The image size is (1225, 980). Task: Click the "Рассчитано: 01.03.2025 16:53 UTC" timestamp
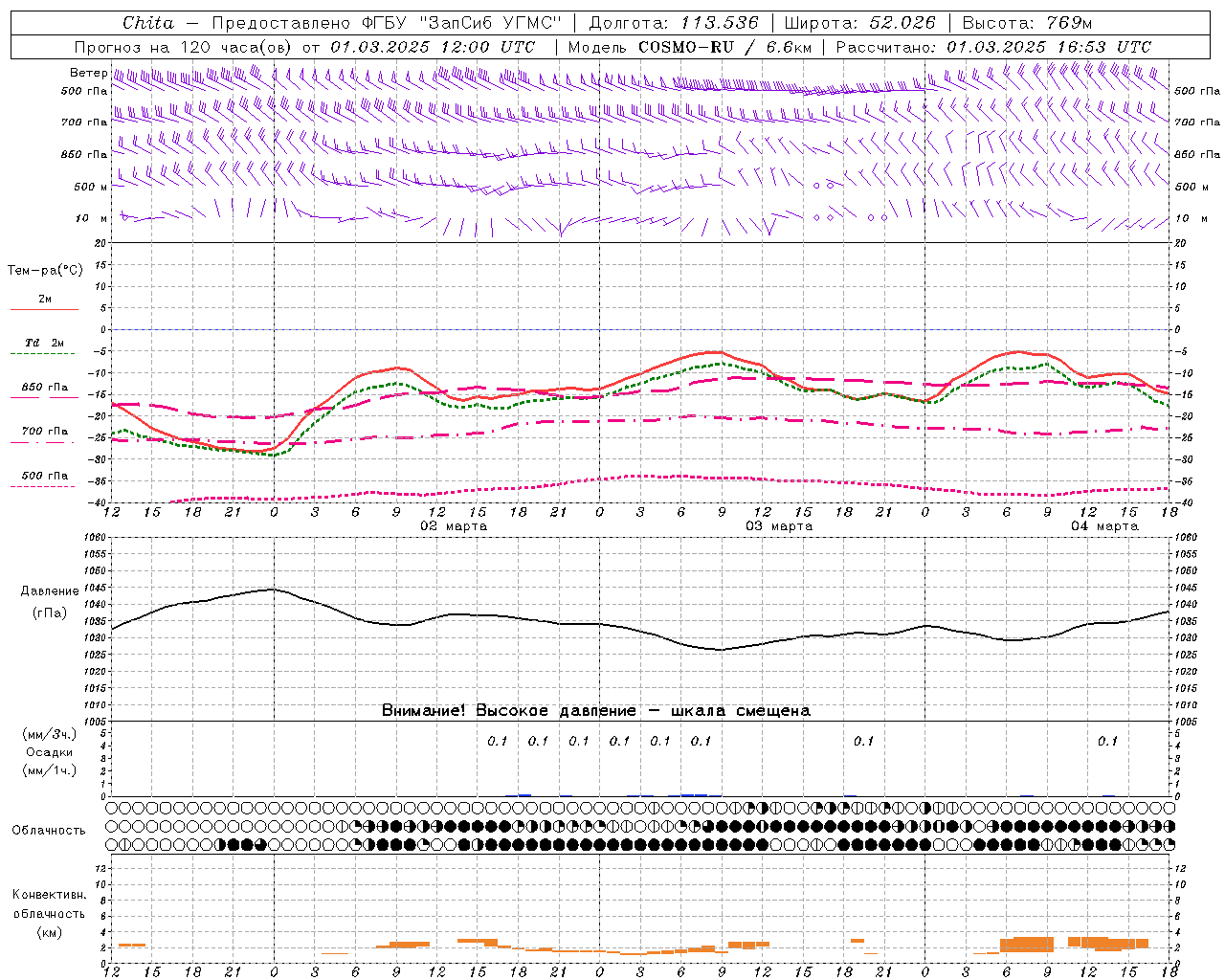pos(993,46)
